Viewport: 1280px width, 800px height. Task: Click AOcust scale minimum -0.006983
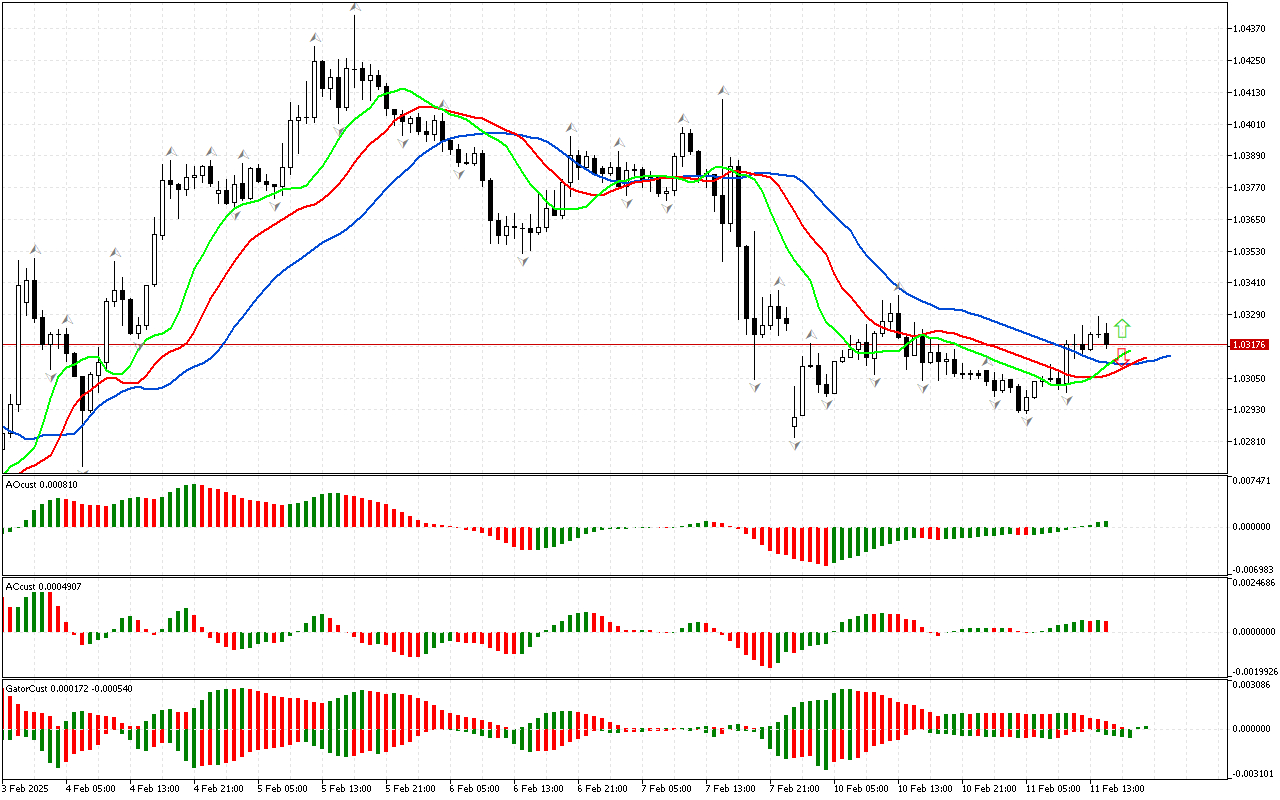(x=1254, y=569)
